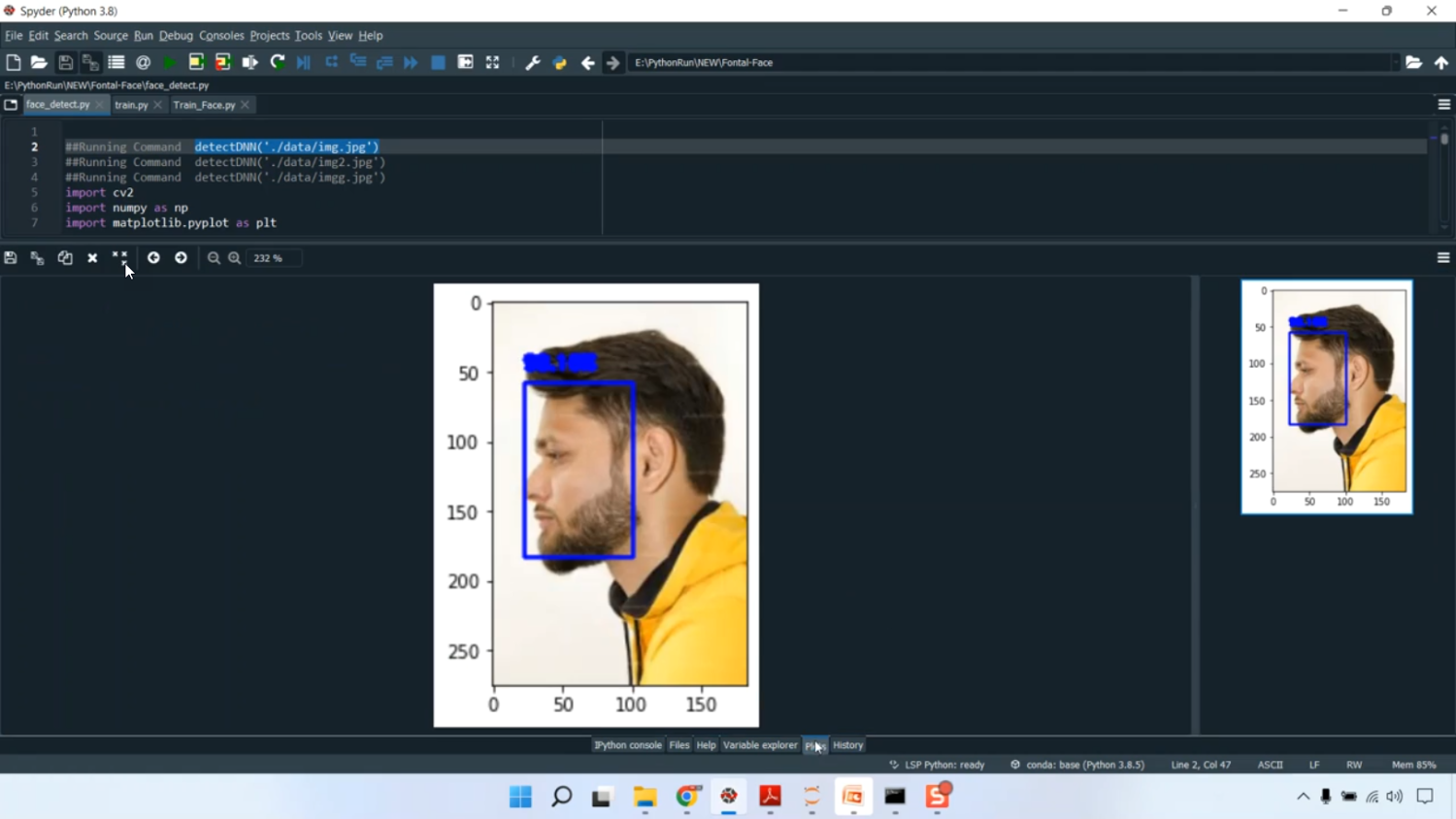The width and height of the screenshot is (1456, 819).
Task: Close the train.py editor tab
Action: pyautogui.click(x=158, y=105)
